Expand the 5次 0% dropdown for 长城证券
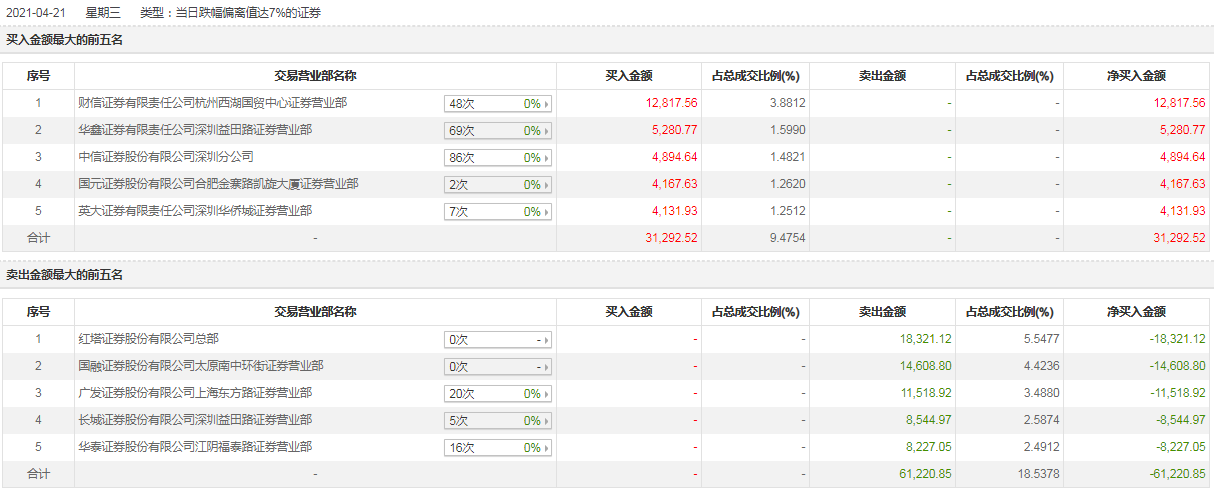The width and height of the screenshot is (1214, 496). pos(498,420)
